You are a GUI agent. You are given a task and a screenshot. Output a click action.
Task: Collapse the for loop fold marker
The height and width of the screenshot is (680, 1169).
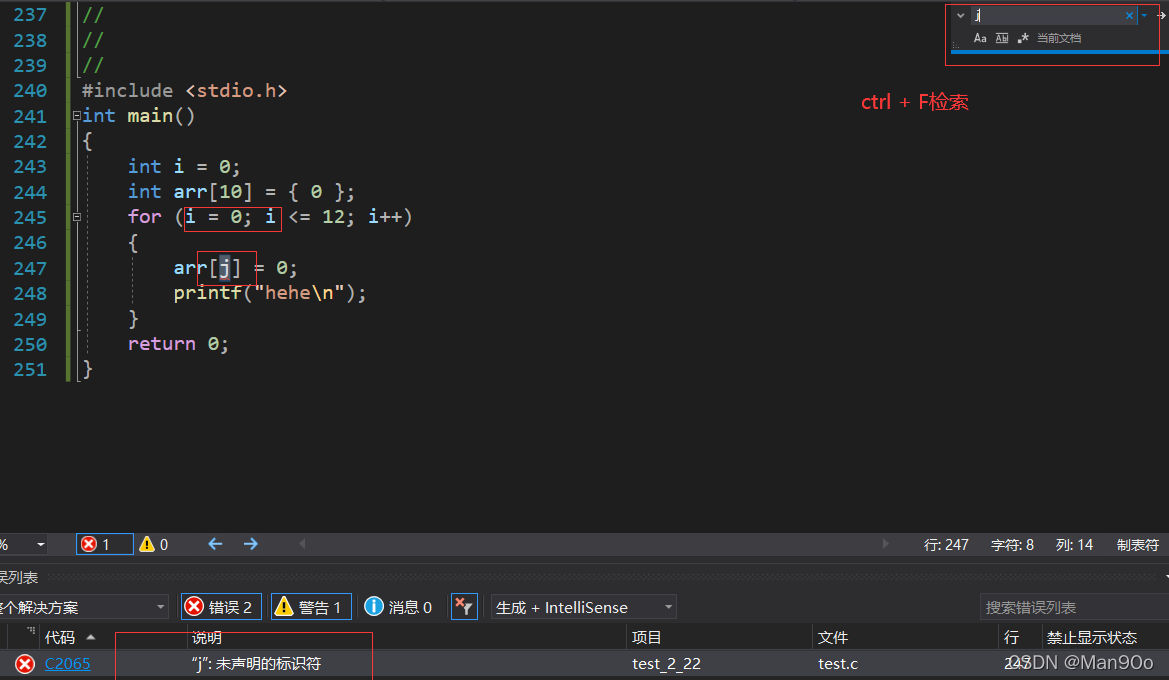[x=77, y=217]
